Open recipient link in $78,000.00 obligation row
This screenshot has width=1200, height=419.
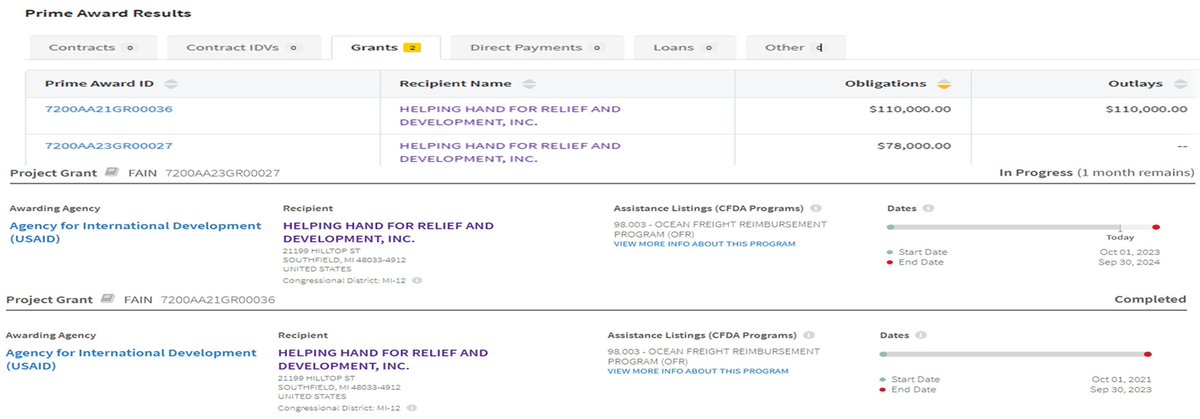(510, 152)
